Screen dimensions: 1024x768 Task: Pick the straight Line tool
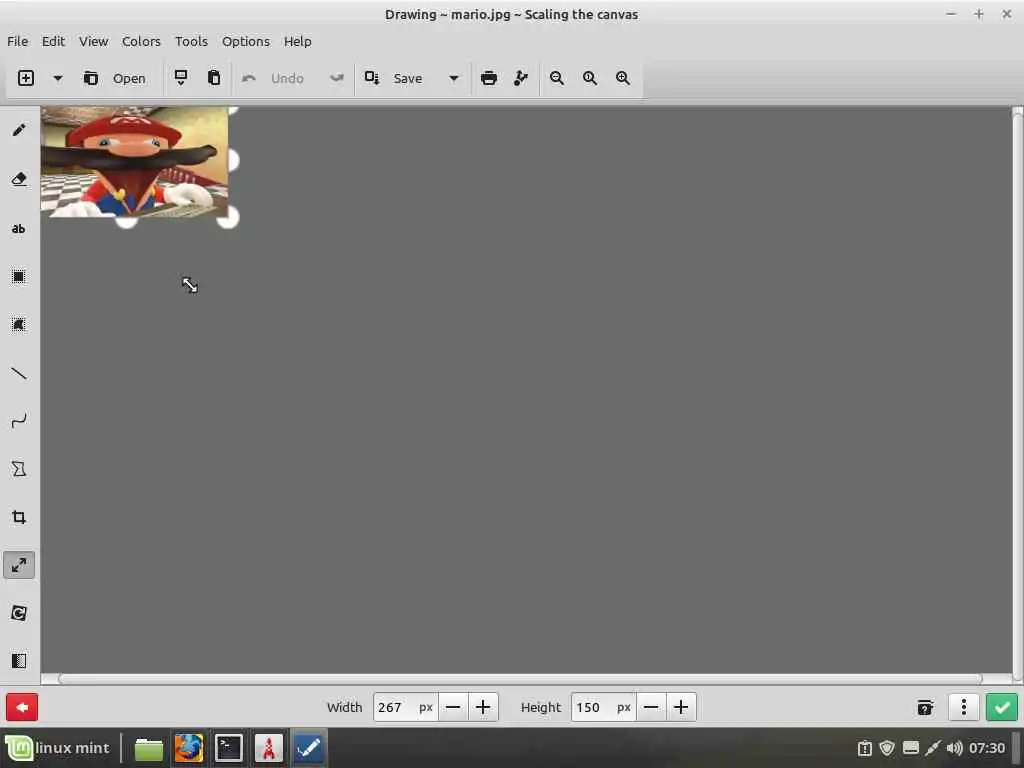coord(19,373)
